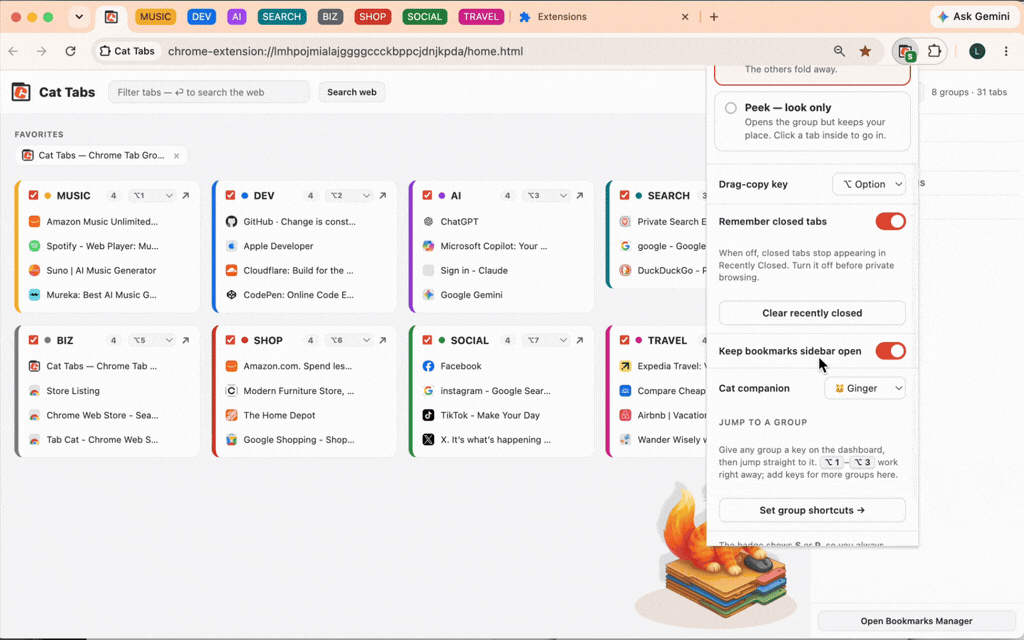The image size is (1024, 640).
Task: Pop out the BIZ group arrow icon
Action: pyautogui.click(x=185, y=340)
